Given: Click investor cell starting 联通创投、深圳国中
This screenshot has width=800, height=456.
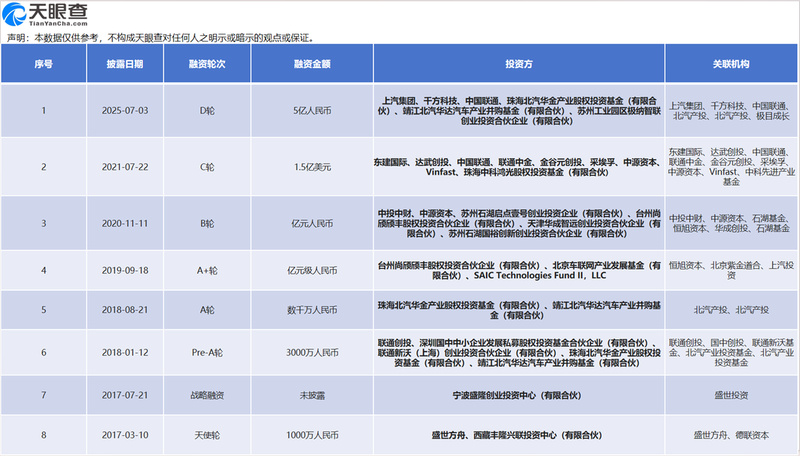Looking at the screenshot, I should tap(519, 352).
